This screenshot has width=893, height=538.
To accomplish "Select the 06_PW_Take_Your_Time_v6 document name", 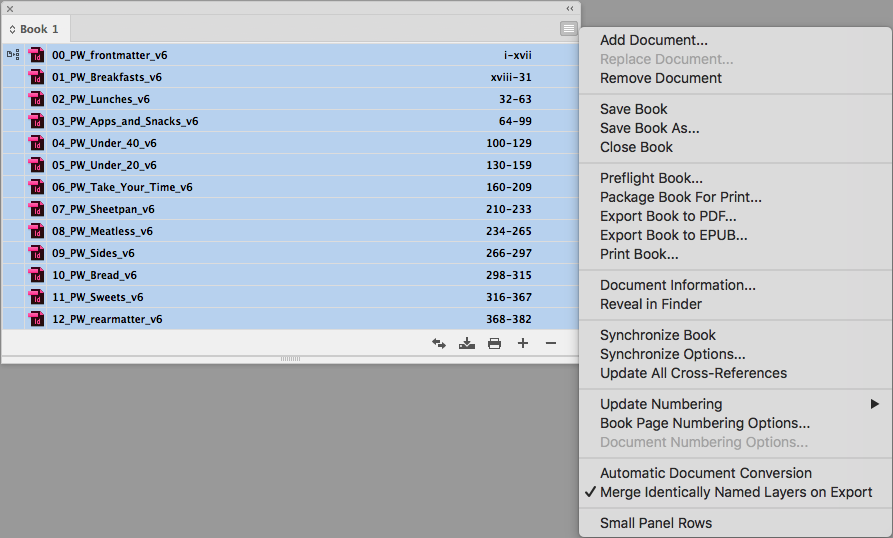I will click(x=122, y=187).
